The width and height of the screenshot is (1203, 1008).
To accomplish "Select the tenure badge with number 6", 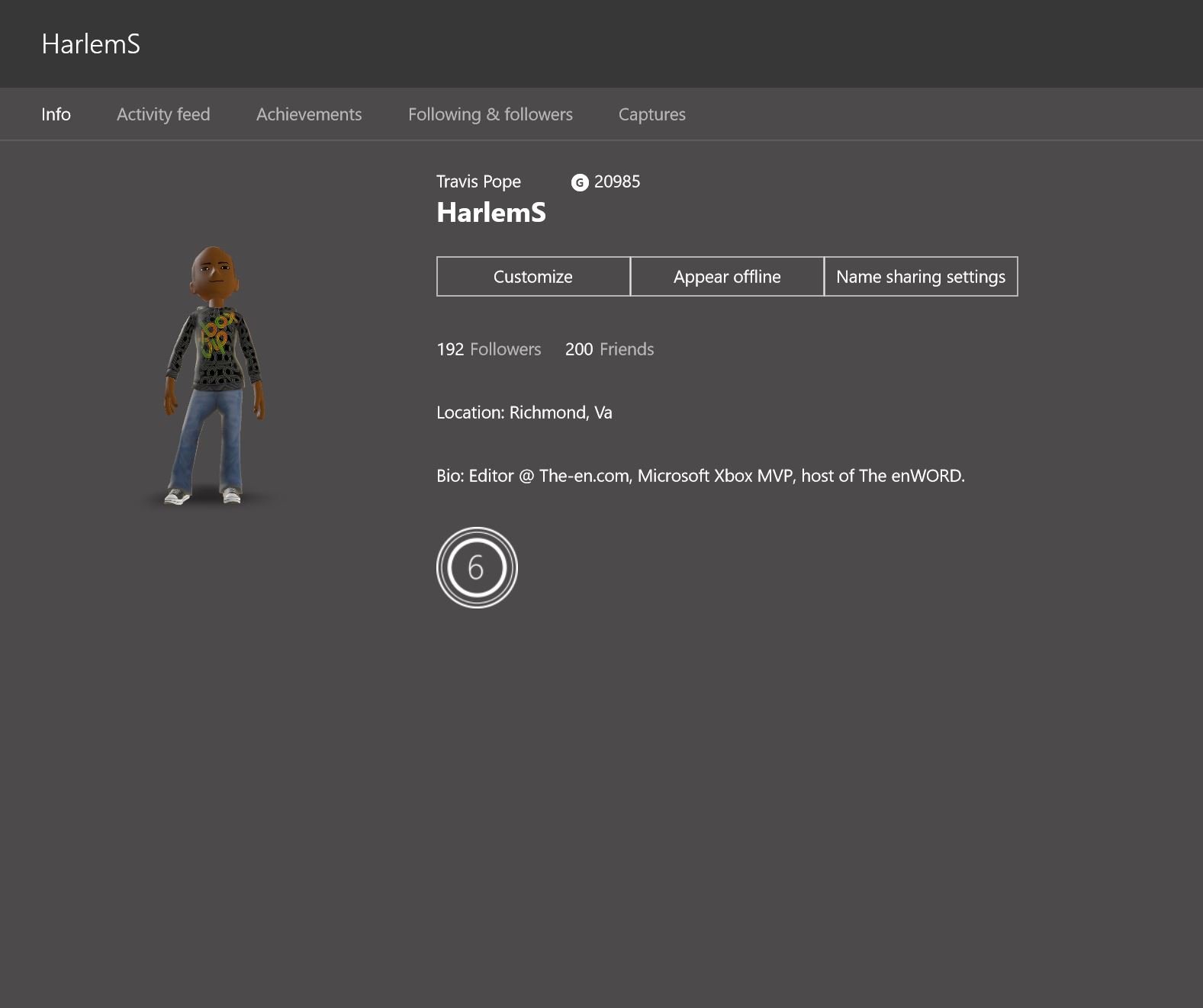I will pyautogui.click(x=477, y=567).
